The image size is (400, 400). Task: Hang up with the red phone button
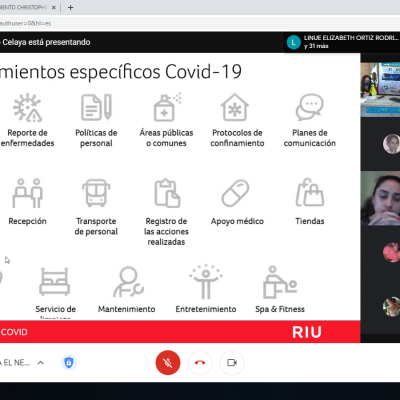[200, 362]
